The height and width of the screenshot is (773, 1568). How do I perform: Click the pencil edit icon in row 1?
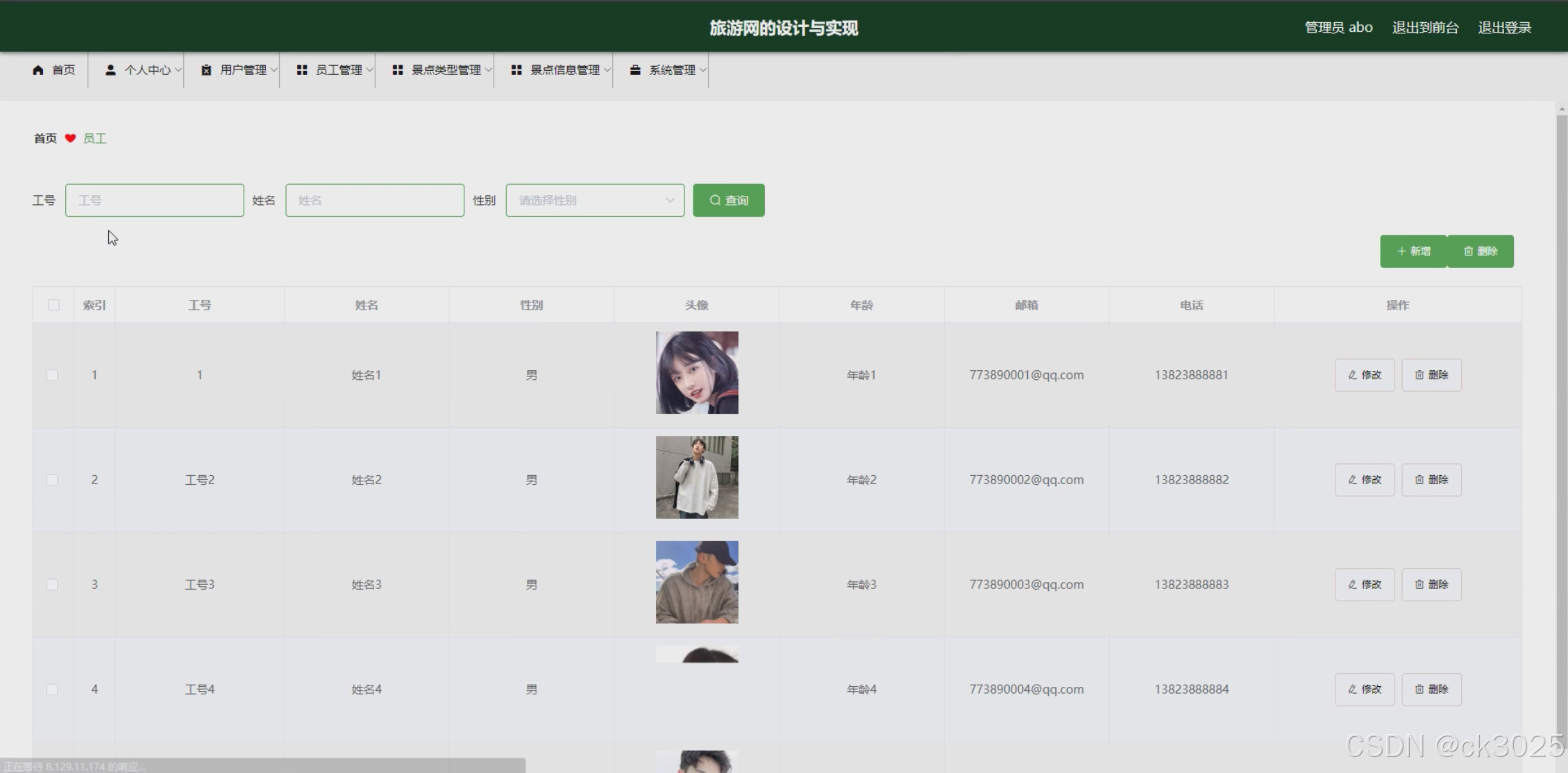(1352, 375)
